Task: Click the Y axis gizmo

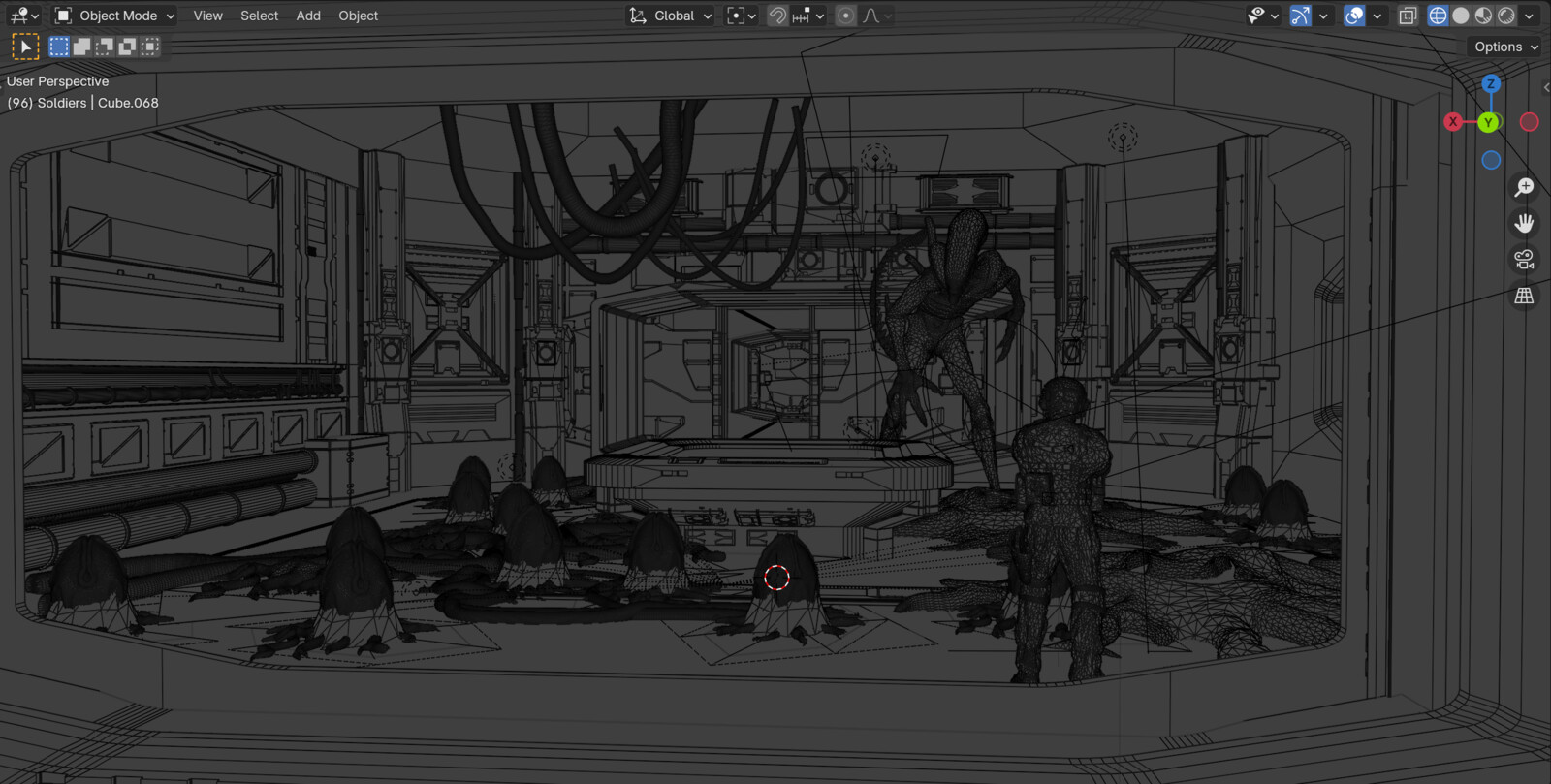Action: 1489,122
